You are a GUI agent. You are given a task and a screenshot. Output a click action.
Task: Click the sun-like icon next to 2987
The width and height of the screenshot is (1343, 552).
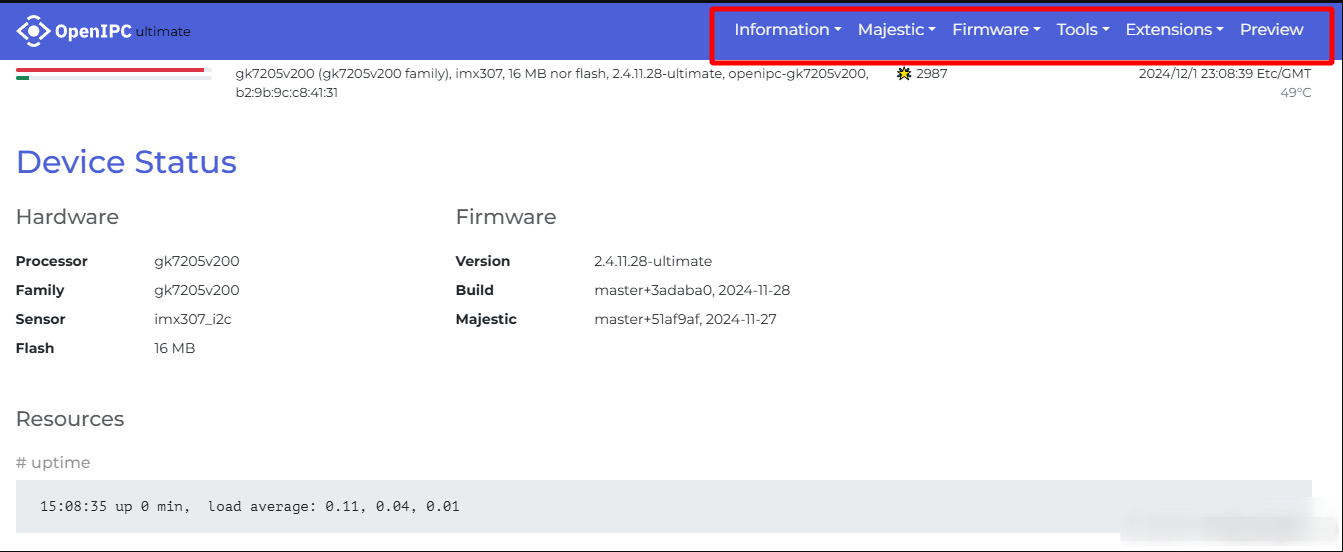click(x=904, y=74)
